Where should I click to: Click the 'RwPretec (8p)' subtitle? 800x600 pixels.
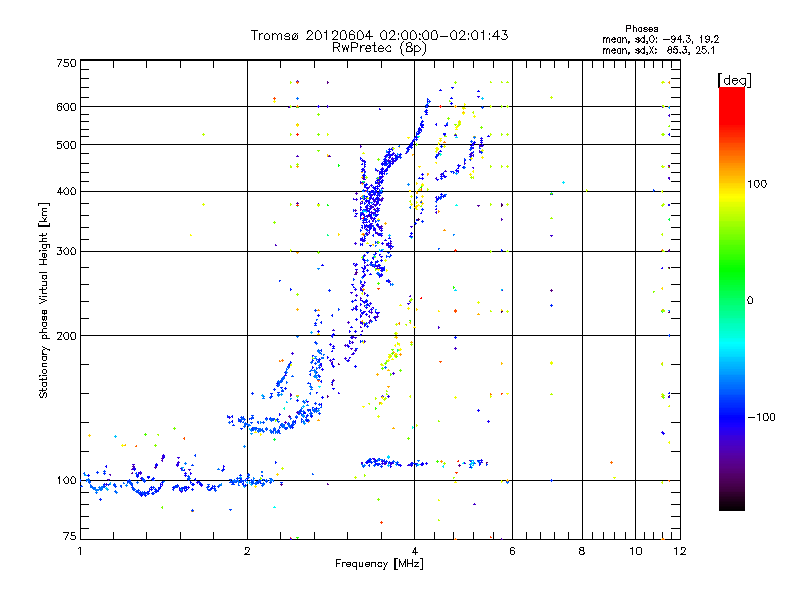(379, 48)
